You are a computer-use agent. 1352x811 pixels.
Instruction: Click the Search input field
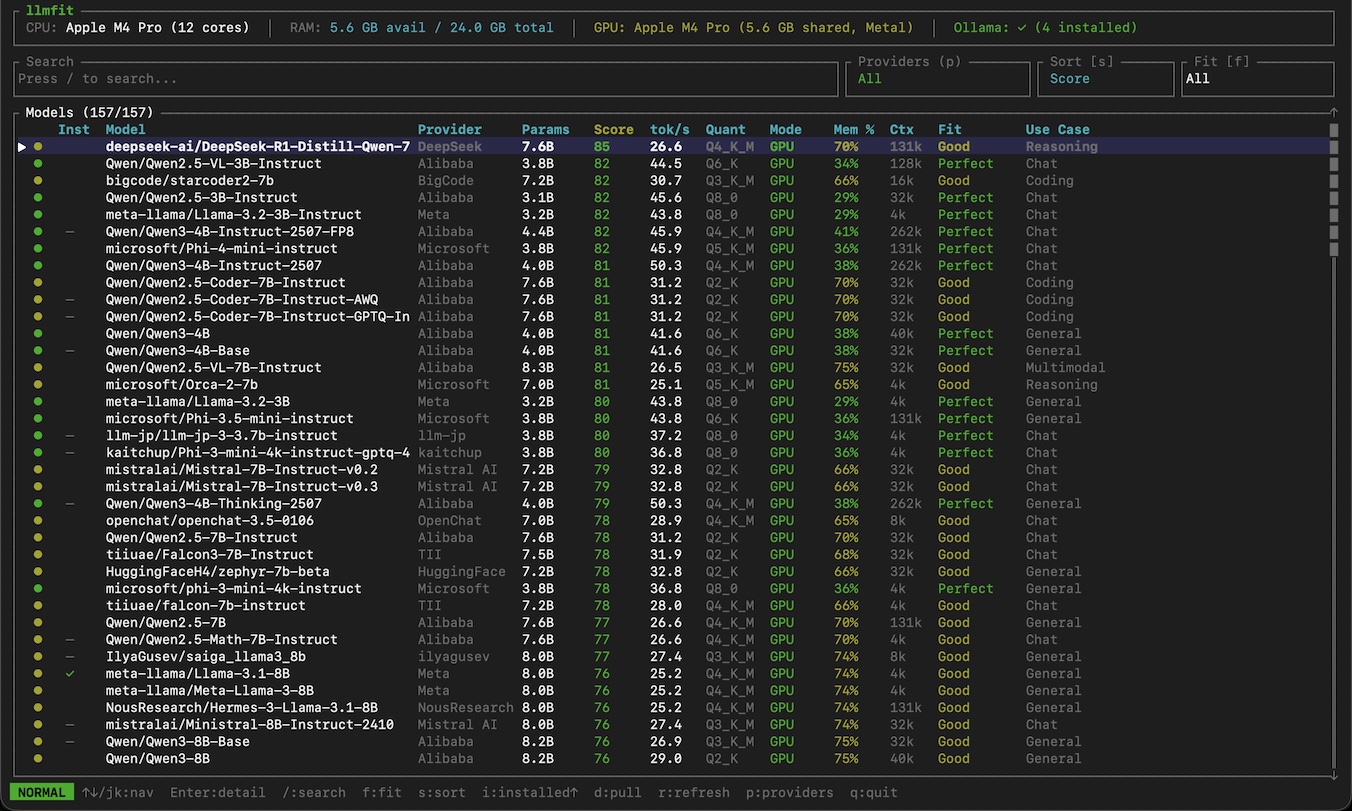tap(426, 79)
